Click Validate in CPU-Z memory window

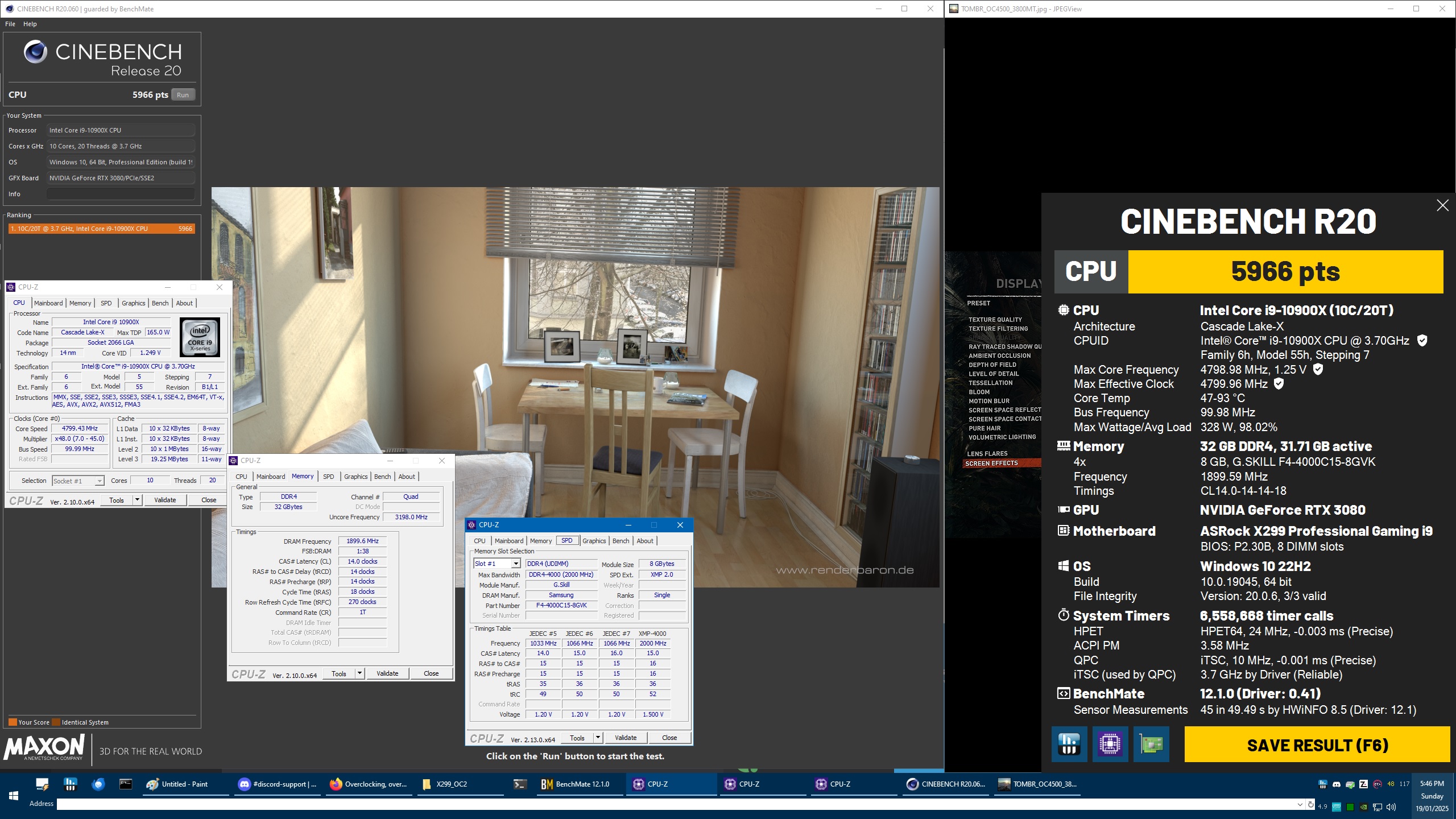tap(387, 673)
